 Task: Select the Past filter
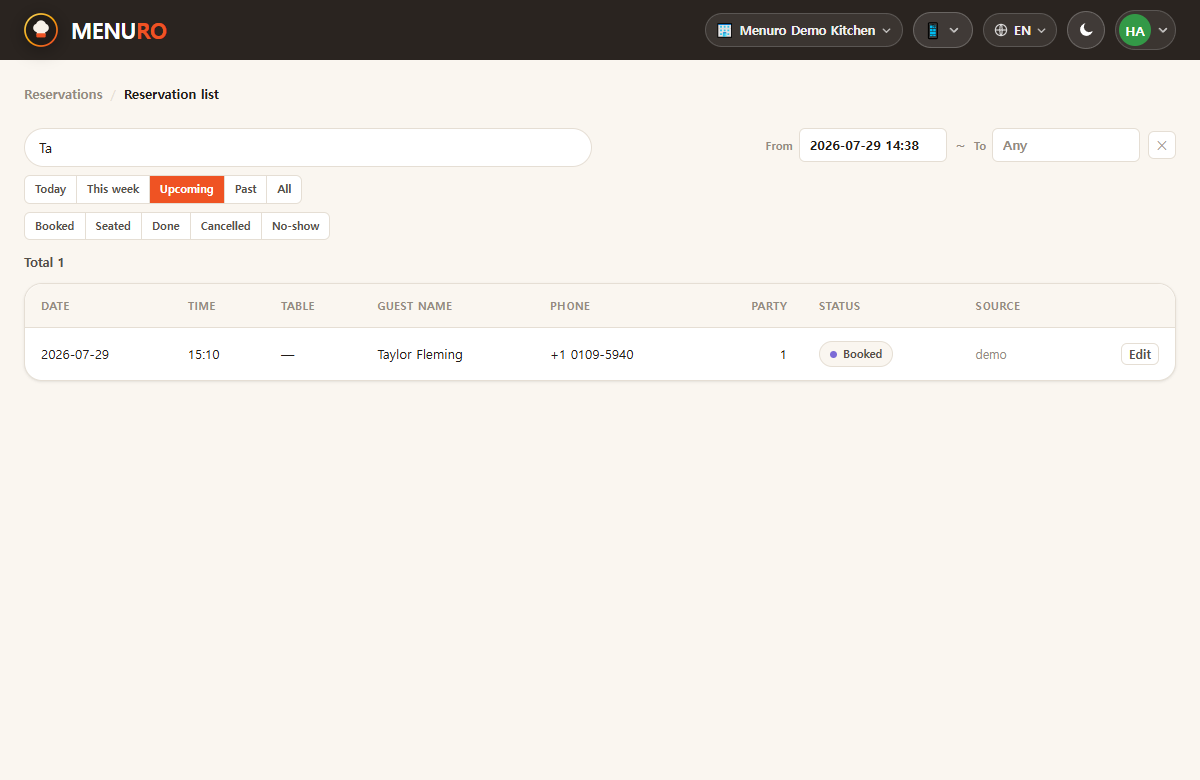[246, 189]
